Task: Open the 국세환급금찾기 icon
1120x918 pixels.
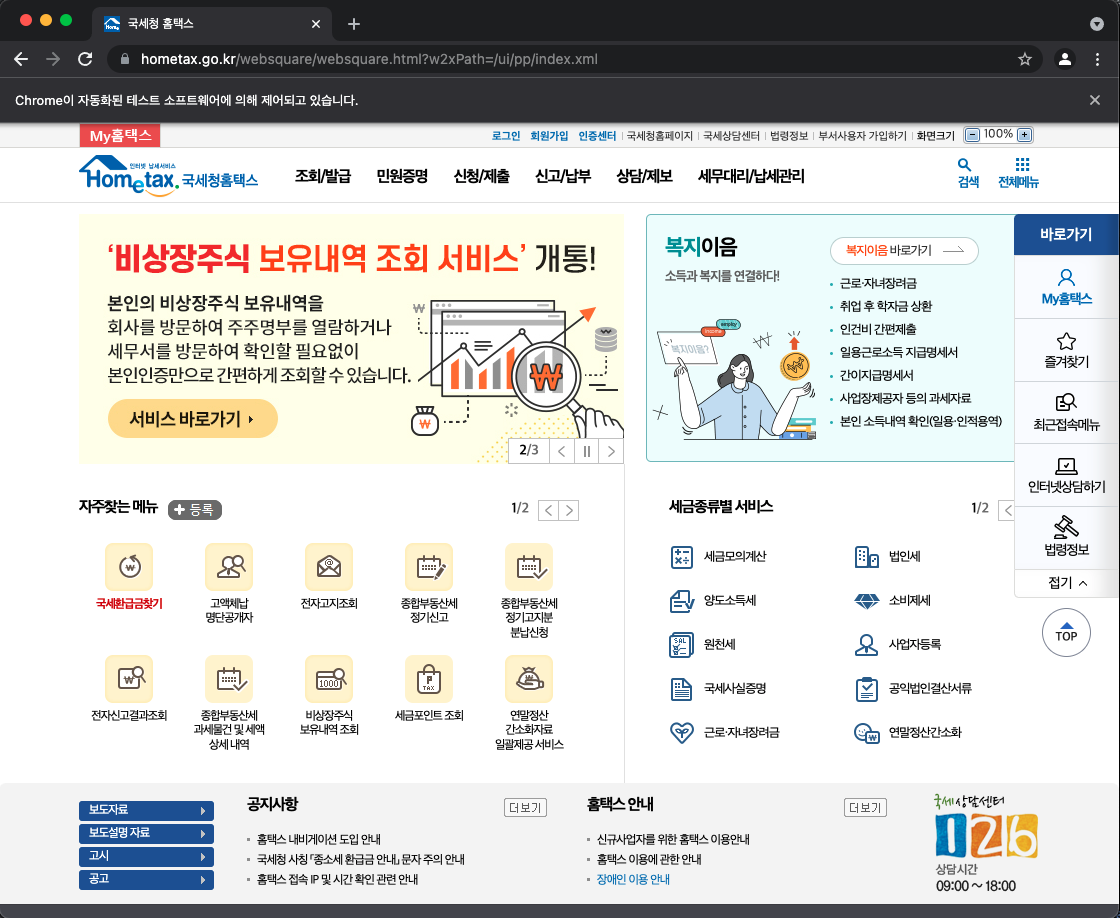Action: [x=129, y=567]
